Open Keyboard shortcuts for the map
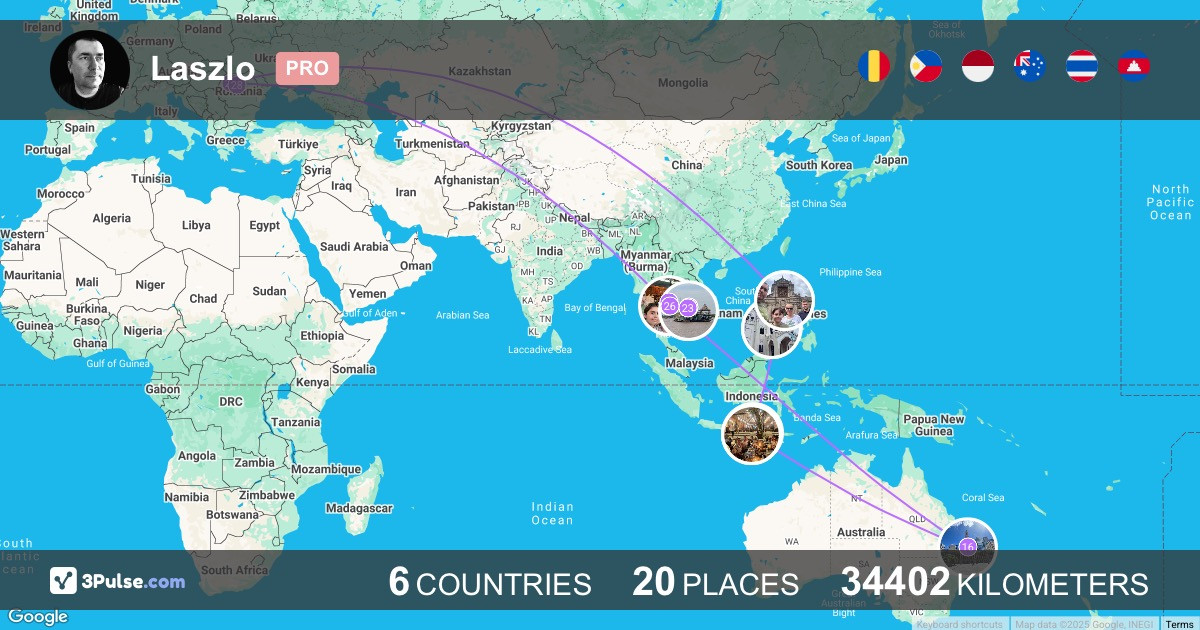The height and width of the screenshot is (630, 1200). point(960,624)
